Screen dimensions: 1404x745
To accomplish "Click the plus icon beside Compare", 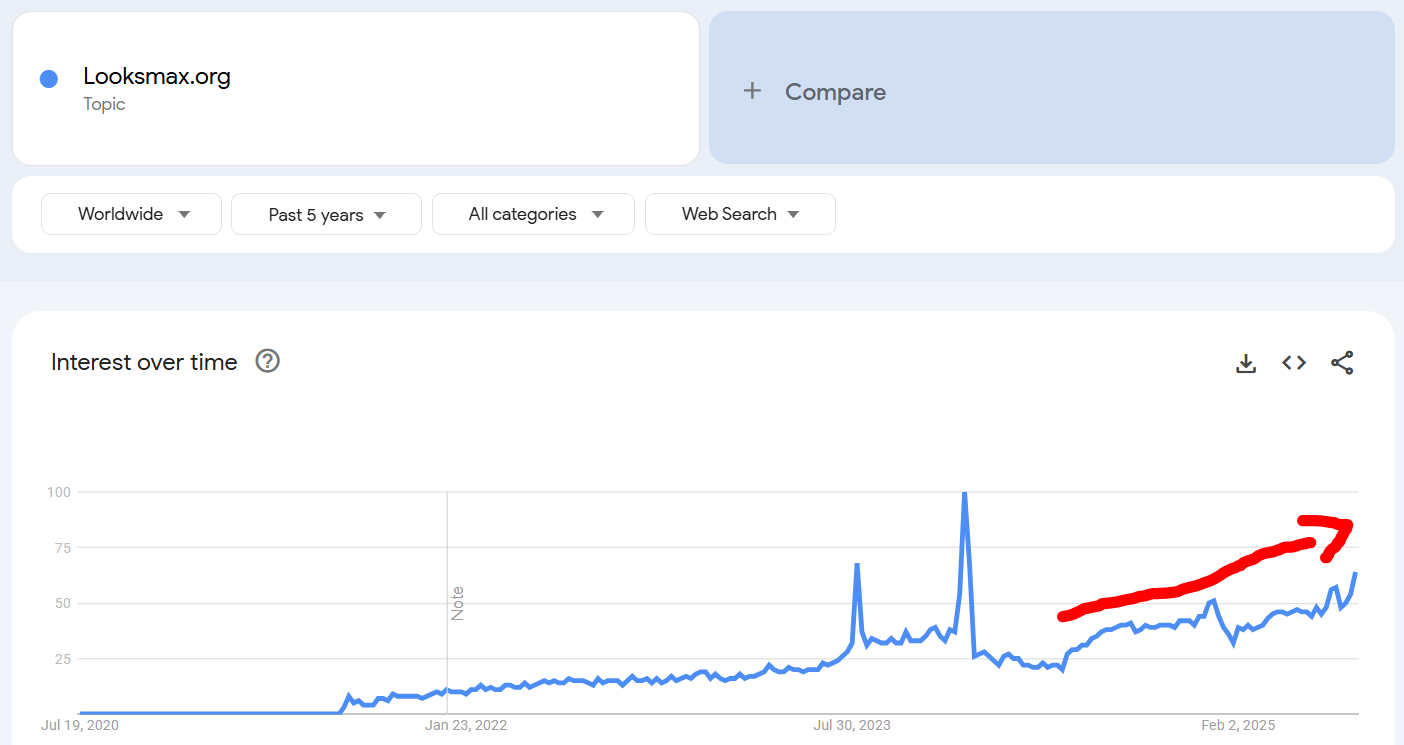I will (x=752, y=91).
